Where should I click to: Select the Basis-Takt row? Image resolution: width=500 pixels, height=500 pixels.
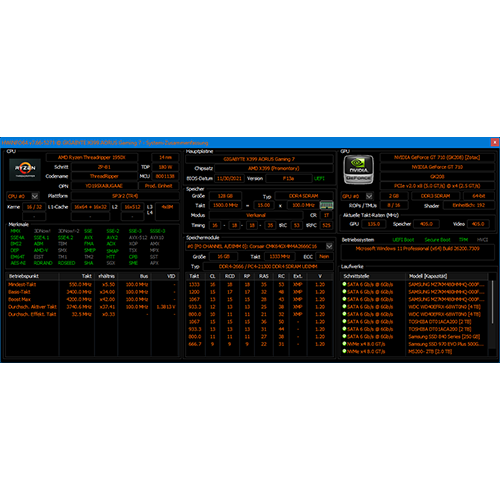(93, 292)
